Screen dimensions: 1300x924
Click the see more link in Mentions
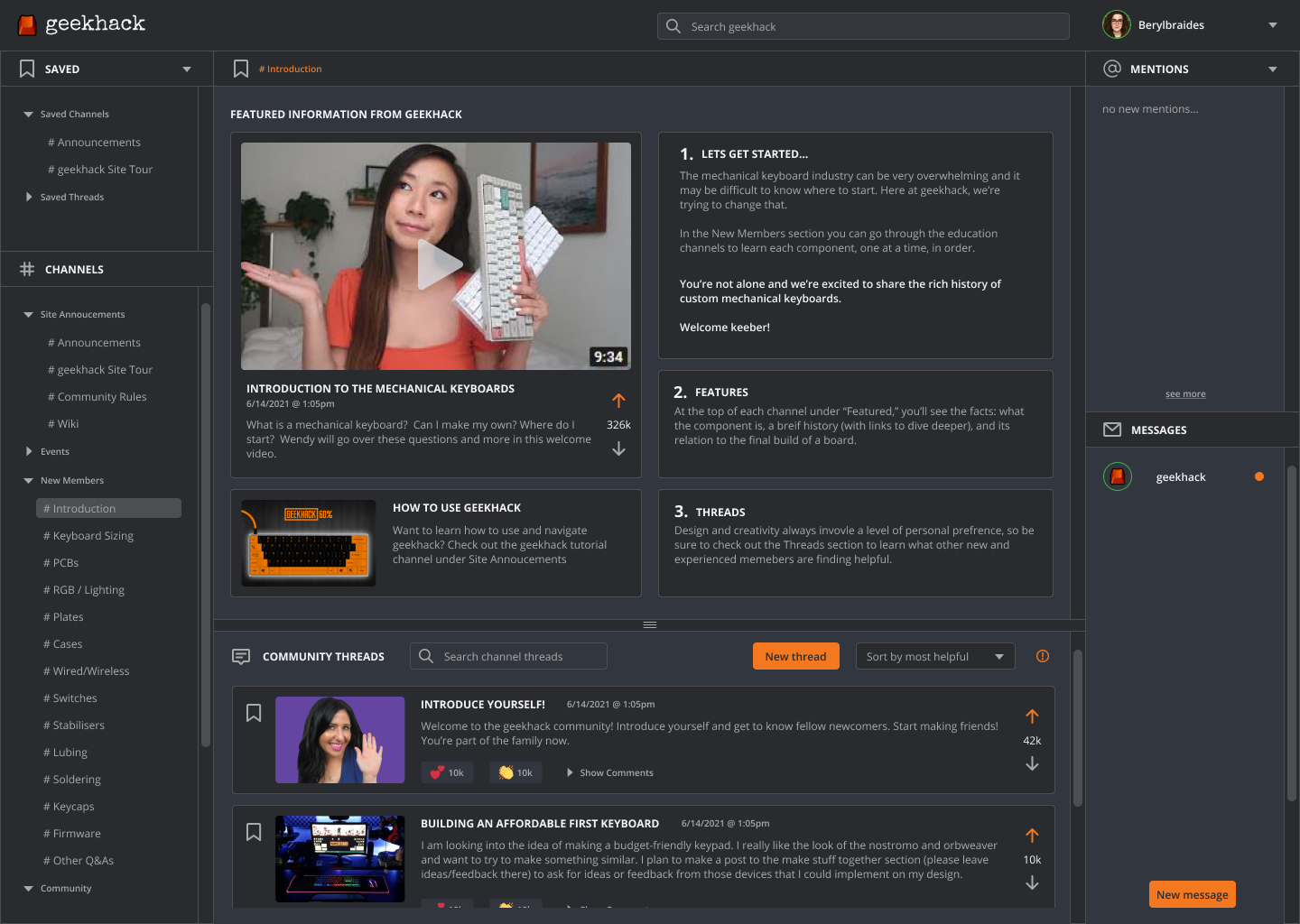click(x=1185, y=393)
